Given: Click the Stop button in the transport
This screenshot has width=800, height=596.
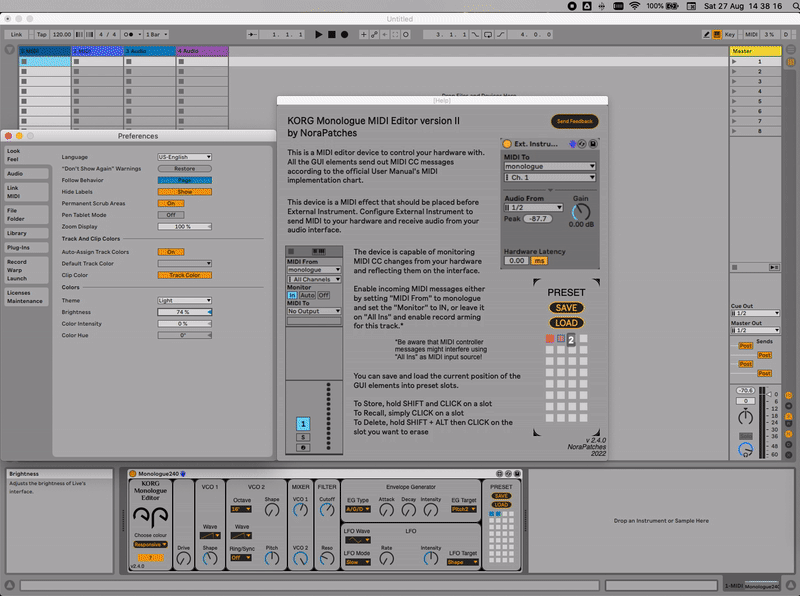Looking at the screenshot, I should click(x=332, y=34).
